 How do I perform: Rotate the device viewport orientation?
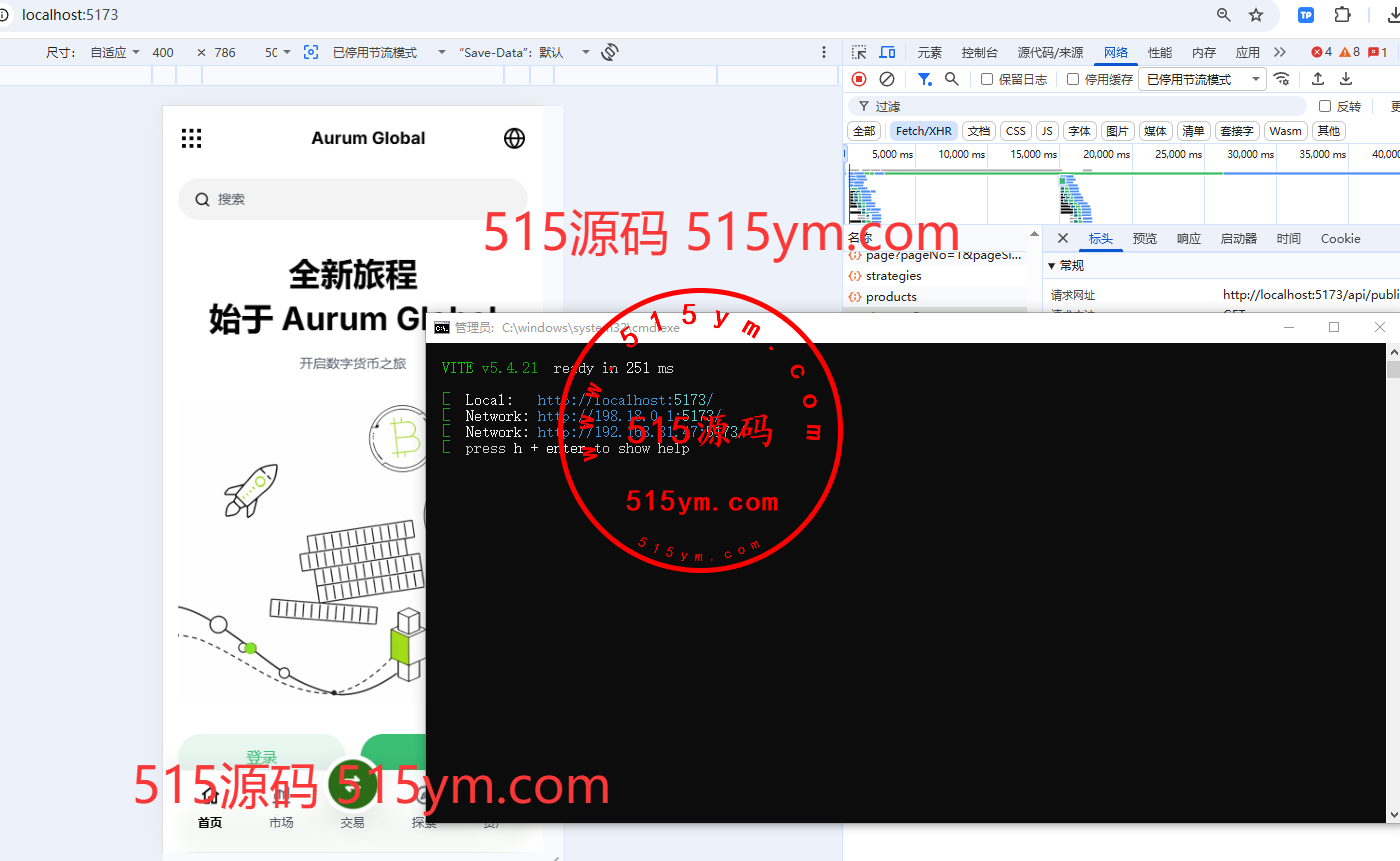610,52
